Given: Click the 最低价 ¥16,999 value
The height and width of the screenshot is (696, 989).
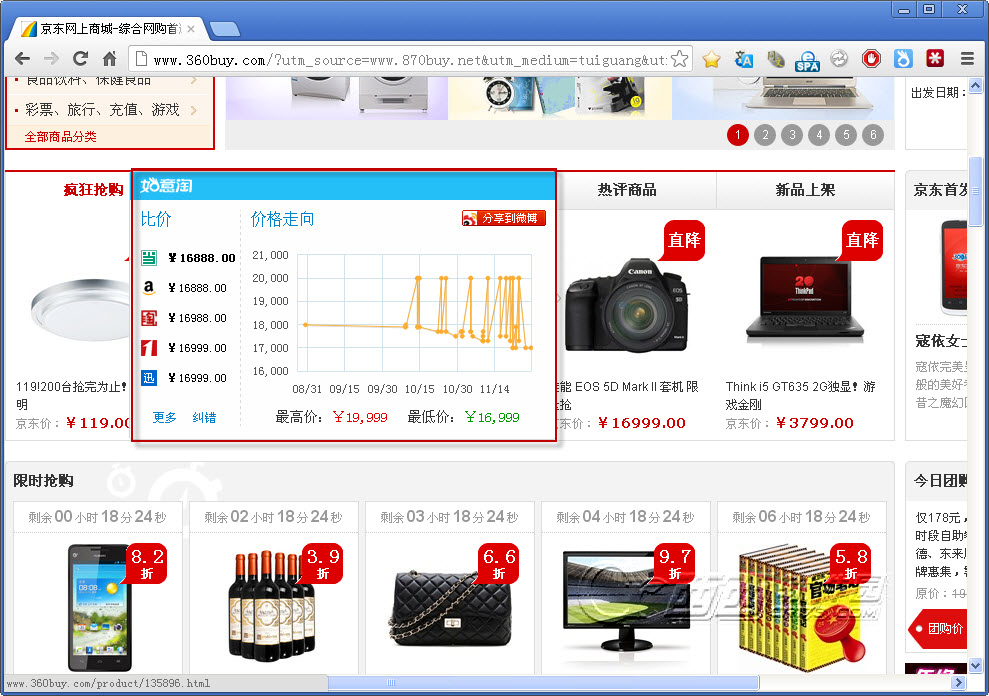Looking at the screenshot, I should [x=492, y=417].
